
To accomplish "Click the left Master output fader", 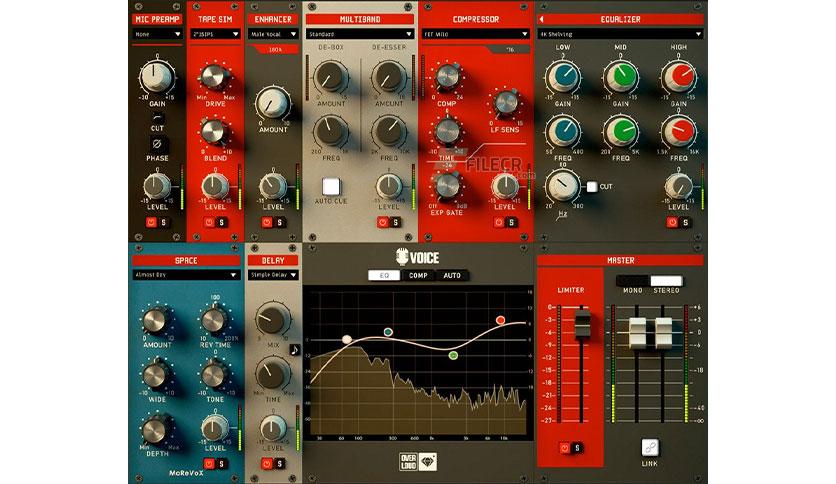I will (x=637, y=333).
